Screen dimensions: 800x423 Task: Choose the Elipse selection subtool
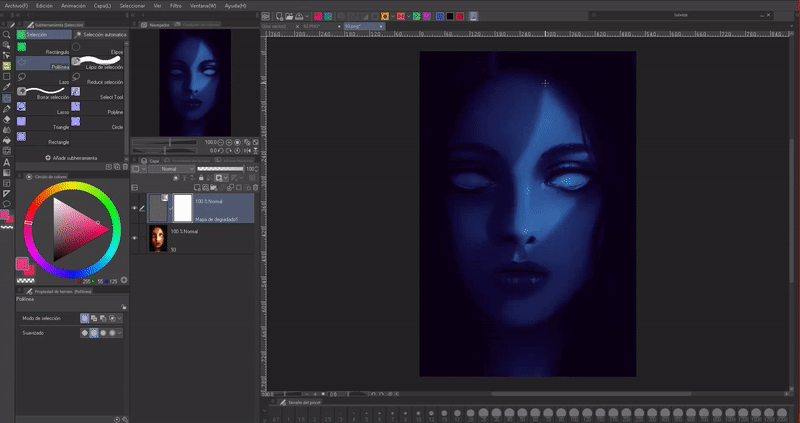(104, 48)
